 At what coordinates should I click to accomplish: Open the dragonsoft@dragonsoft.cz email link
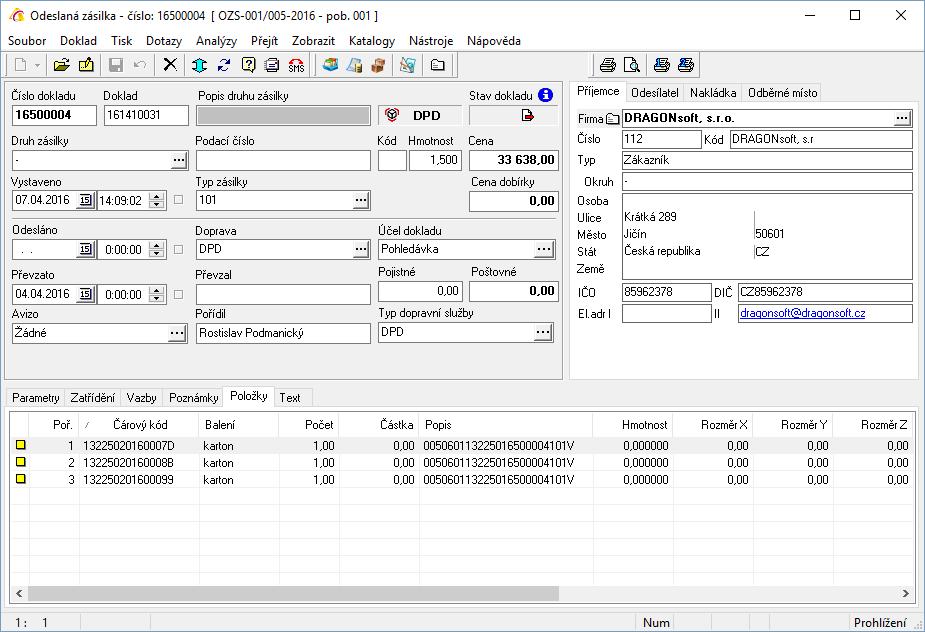[802, 313]
